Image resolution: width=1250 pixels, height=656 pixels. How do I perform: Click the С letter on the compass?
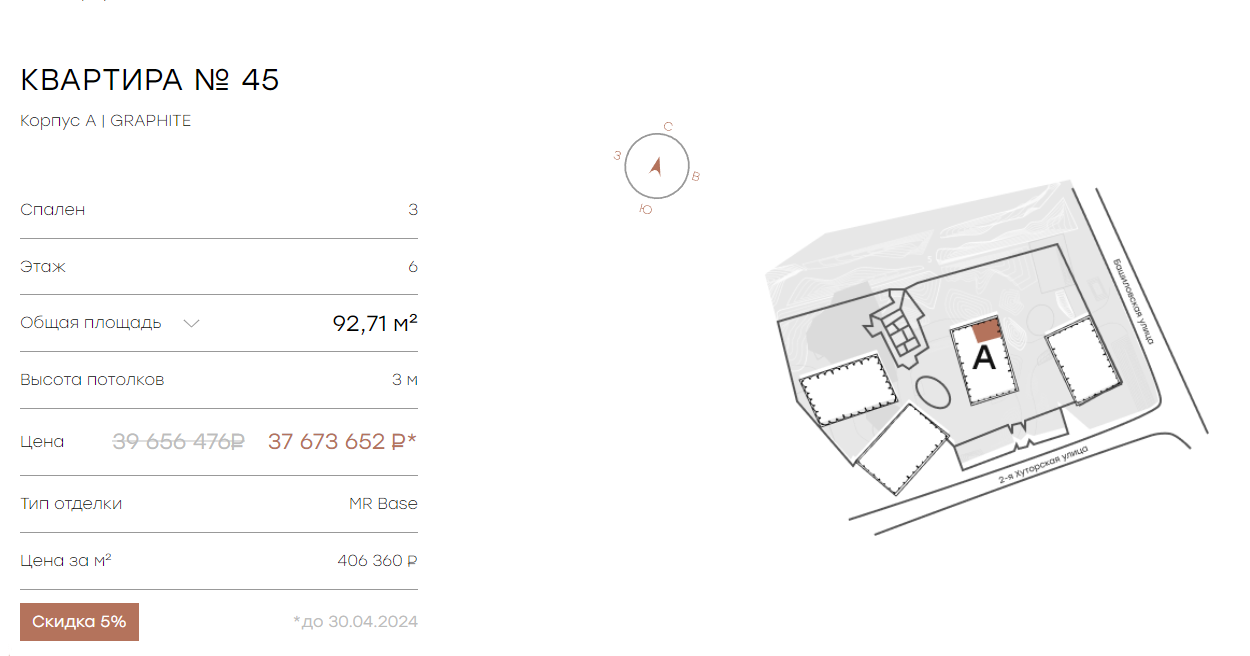[668, 127]
